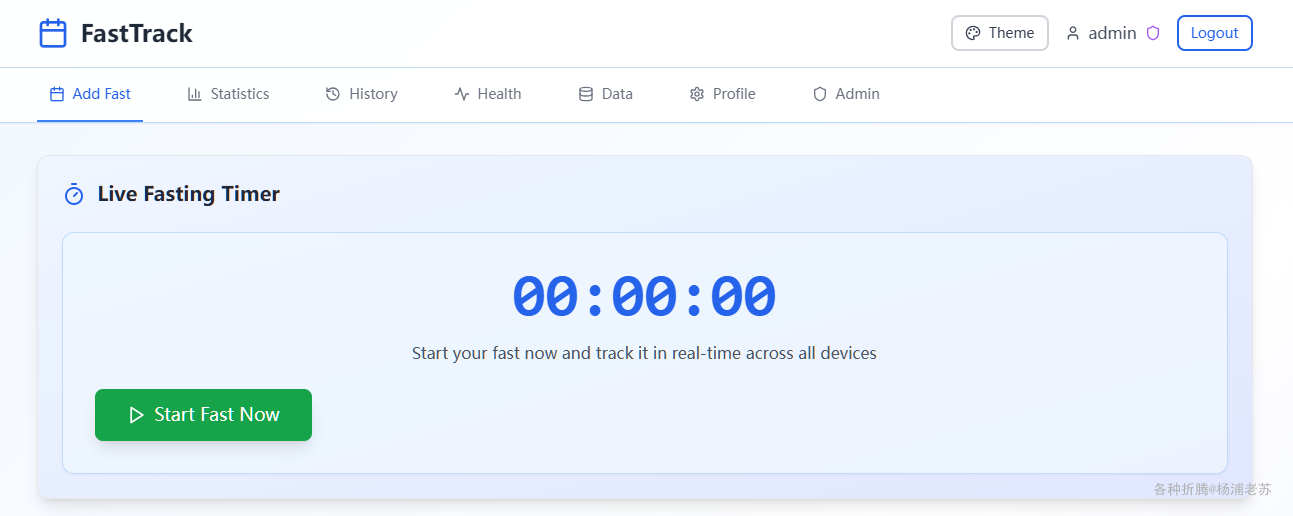Image resolution: width=1293 pixels, height=516 pixels.
Task: Open the Data tab
Action: coord(606,94)
